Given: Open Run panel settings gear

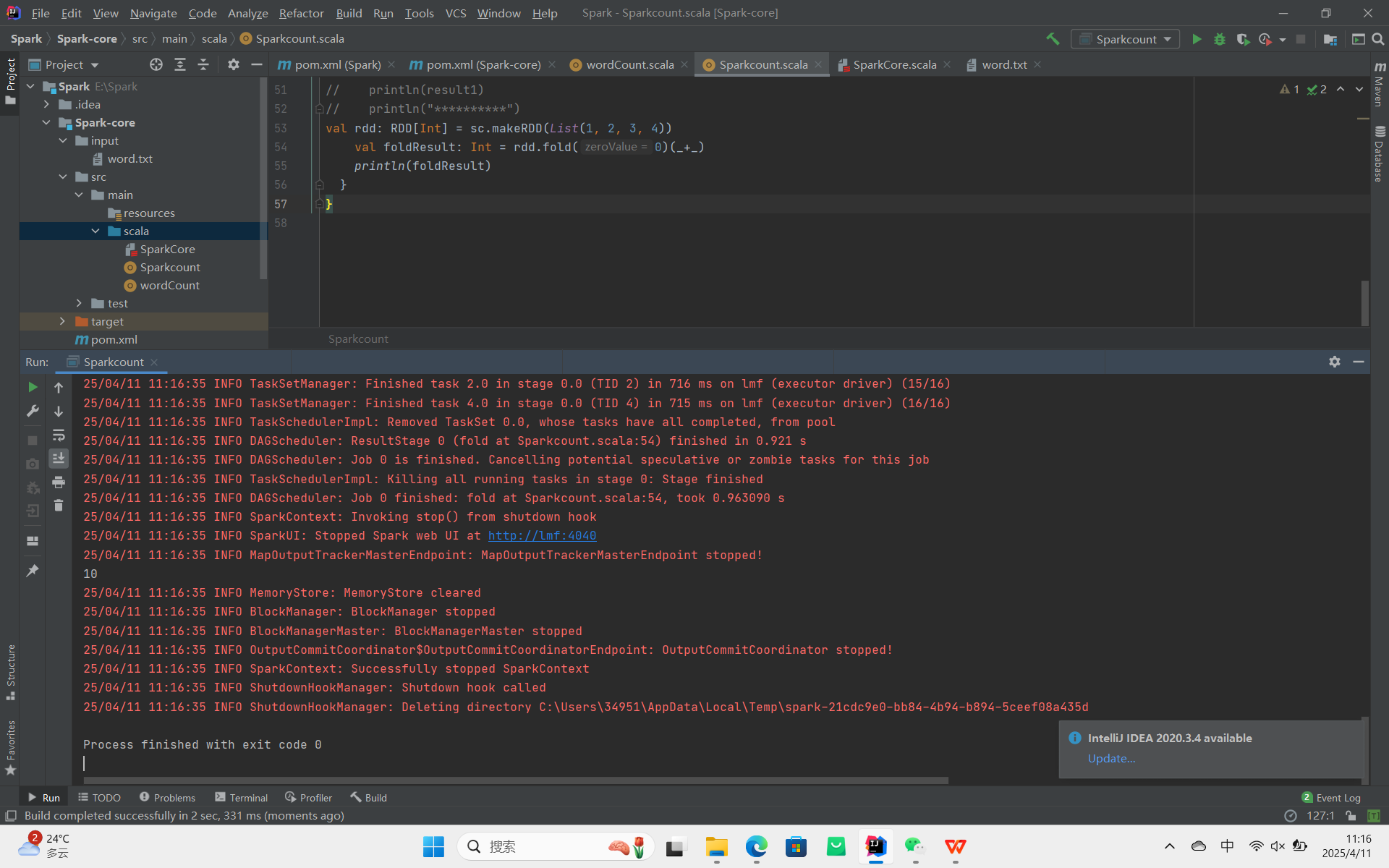Looking at the screenshot, I should [1335, 362].
